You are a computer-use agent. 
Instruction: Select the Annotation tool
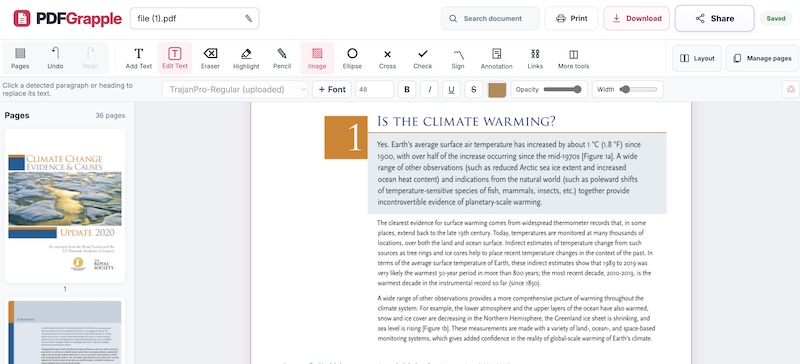pos(496,58)
